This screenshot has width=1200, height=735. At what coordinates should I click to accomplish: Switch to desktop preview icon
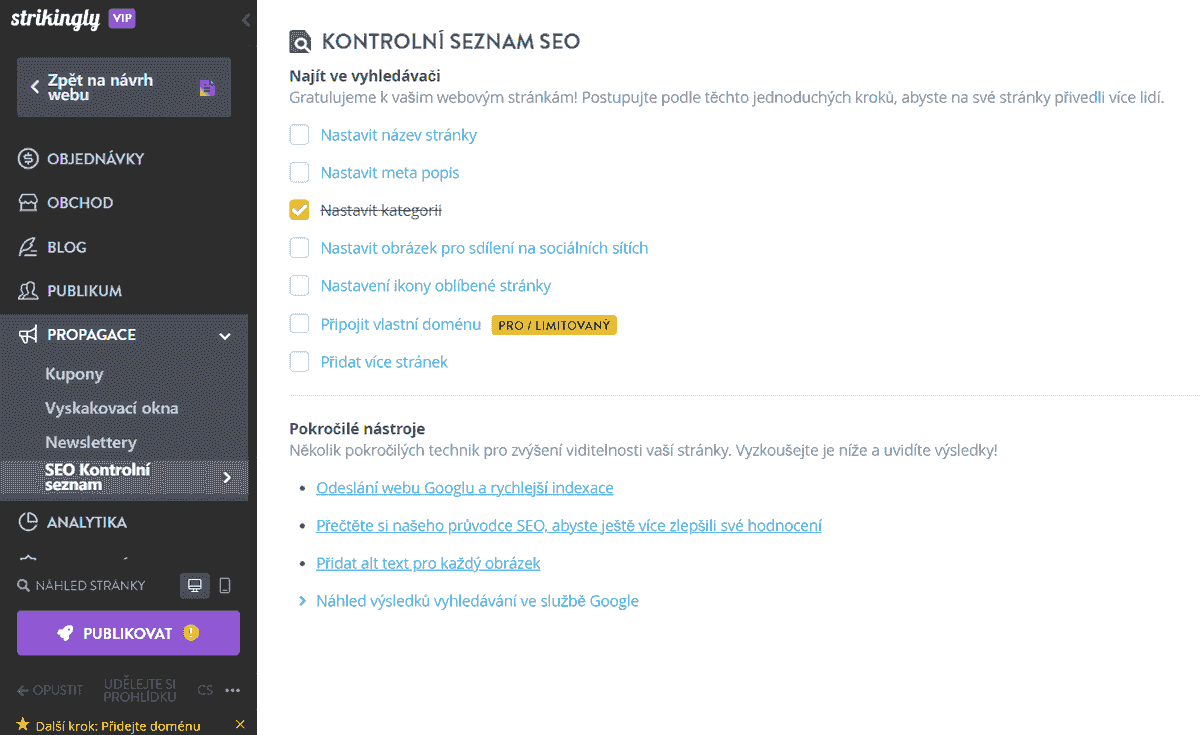tap(195, 586)
